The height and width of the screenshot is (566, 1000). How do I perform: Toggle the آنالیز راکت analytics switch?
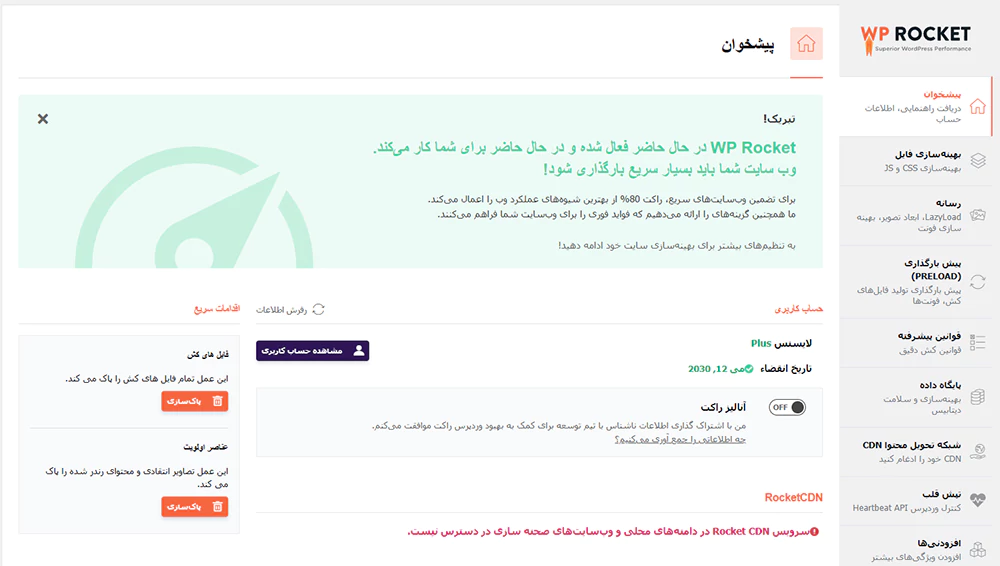pos(787,407)
